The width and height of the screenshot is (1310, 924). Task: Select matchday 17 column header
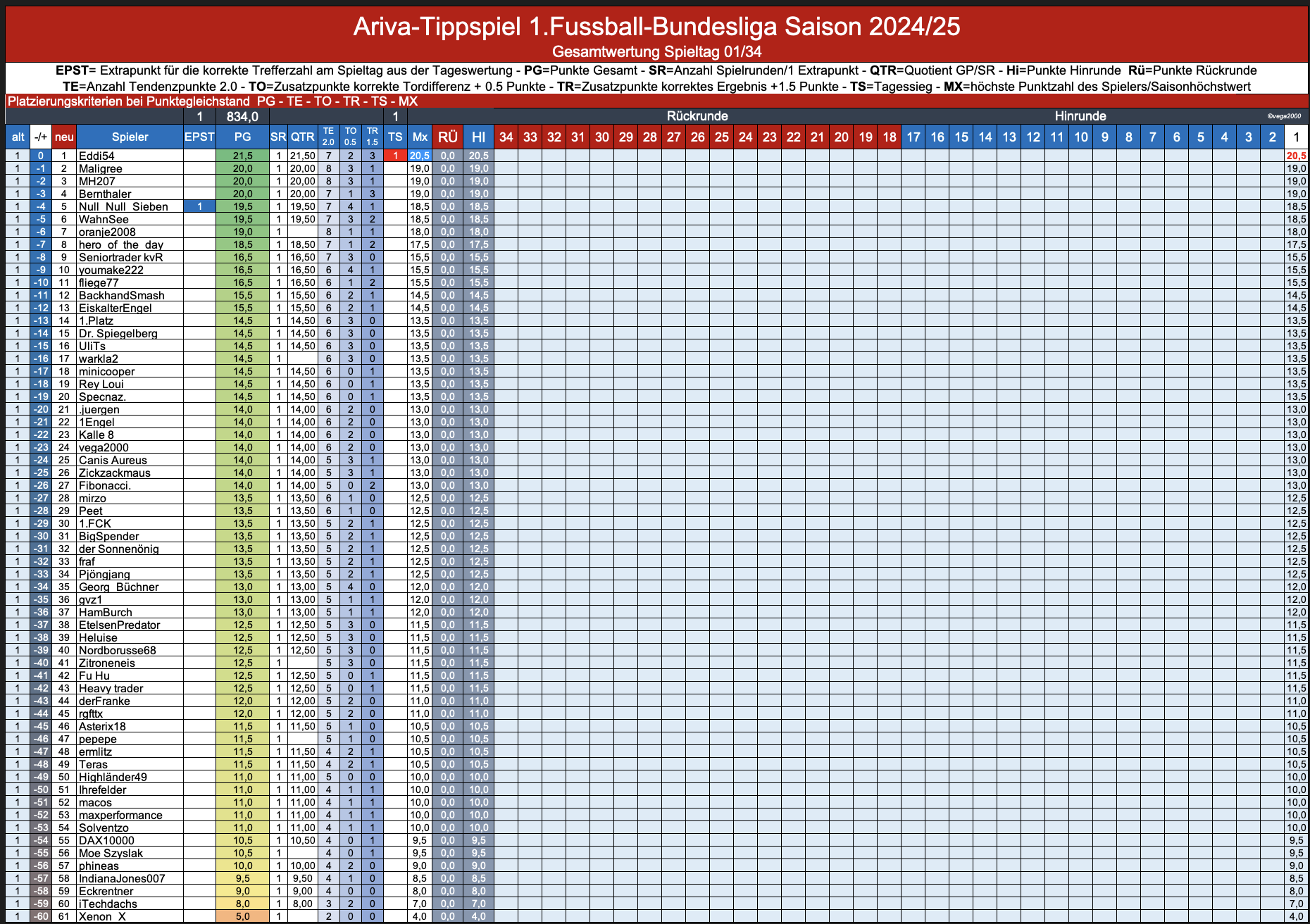[913, 137]
